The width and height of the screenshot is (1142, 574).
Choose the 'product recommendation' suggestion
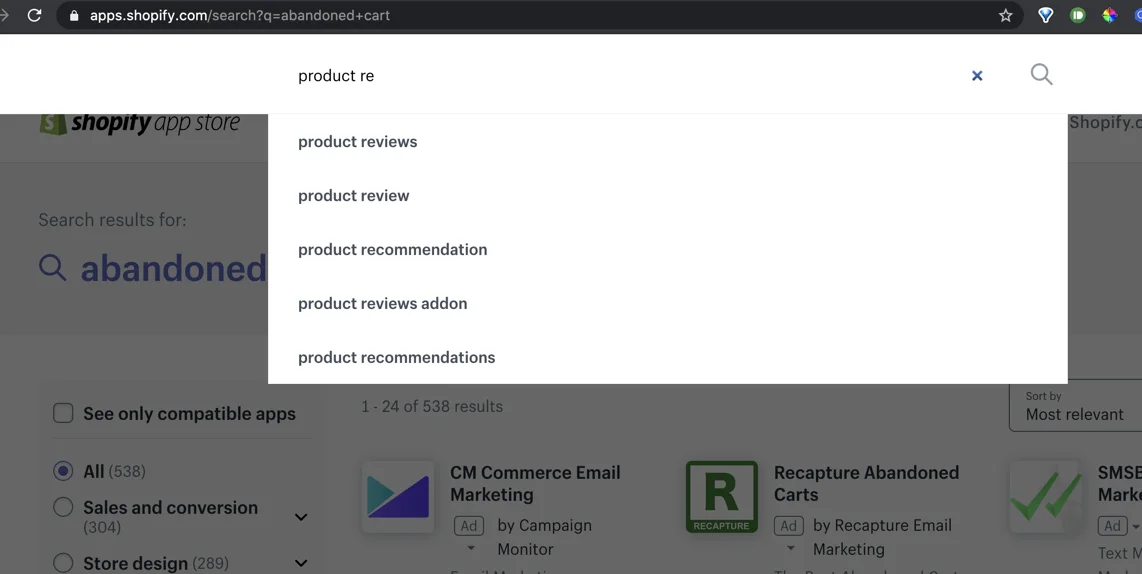392,250
